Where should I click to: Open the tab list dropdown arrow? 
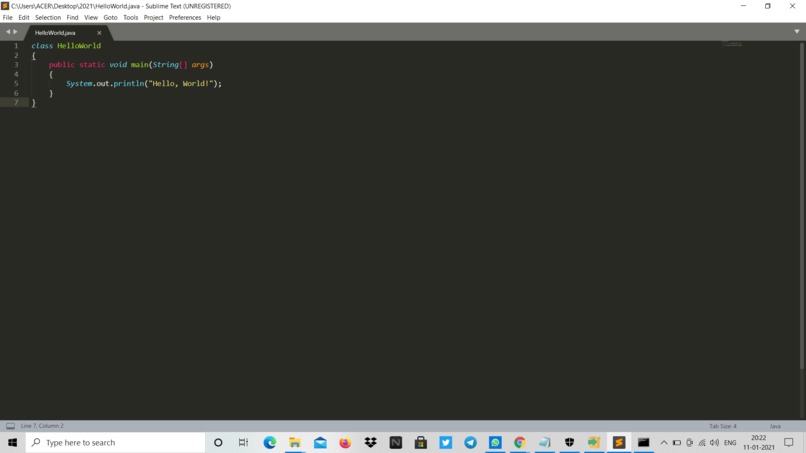pyautogui.click(x=797, y=32)
